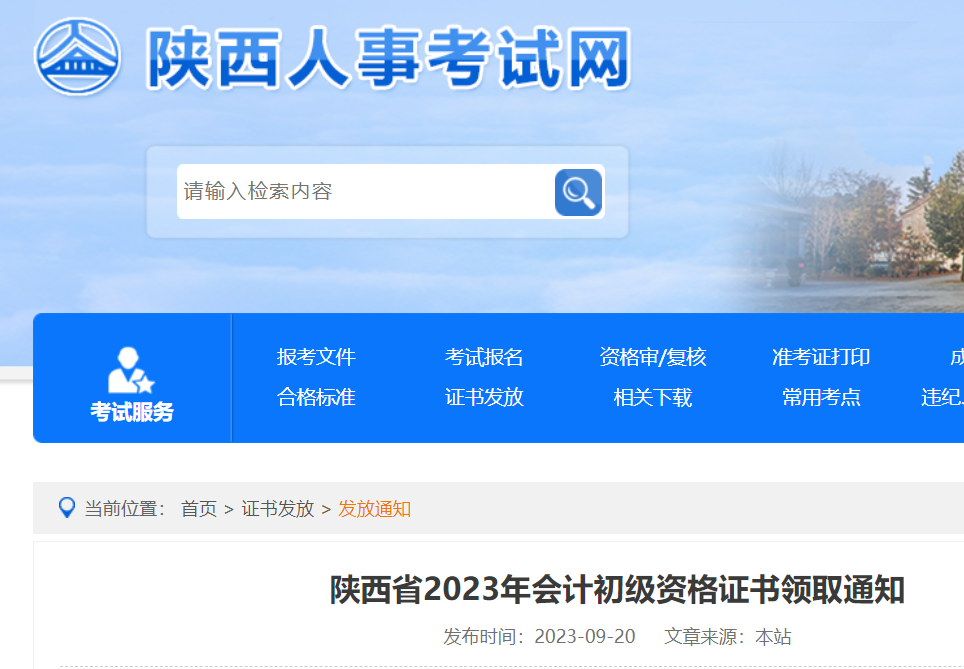Viewport: 964px width, 669px height.
Task: Click the 发布时间：2023-09-20 text
Action: [539, 636]
